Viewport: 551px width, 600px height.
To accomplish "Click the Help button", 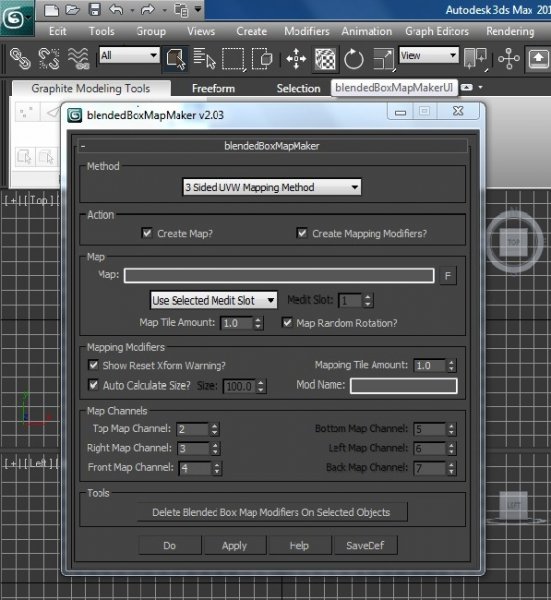I will pyautogui.click(x=300, y=545).
